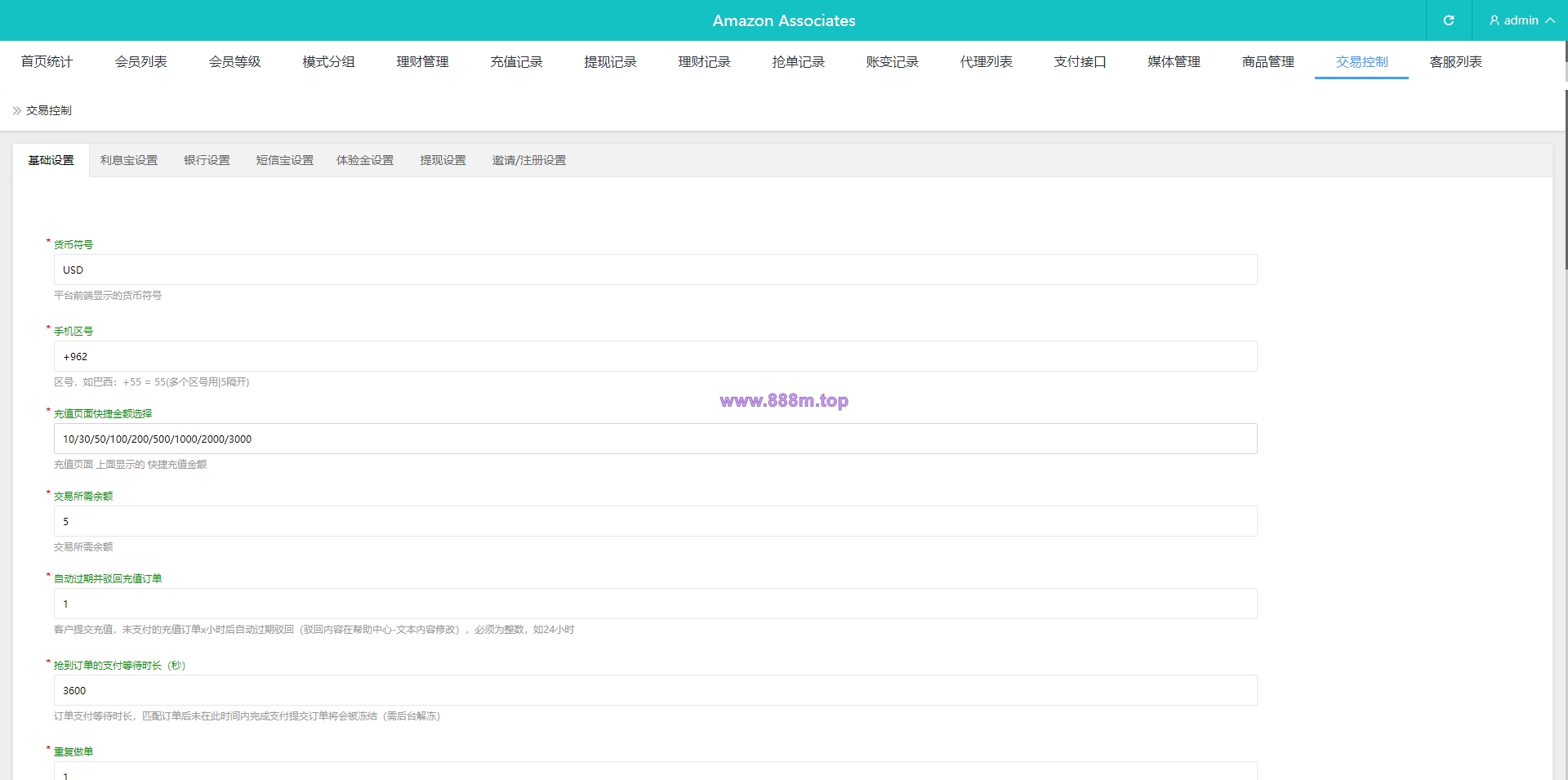Open 充值记录 menu
1568x780 pixels.
[516, 62]
